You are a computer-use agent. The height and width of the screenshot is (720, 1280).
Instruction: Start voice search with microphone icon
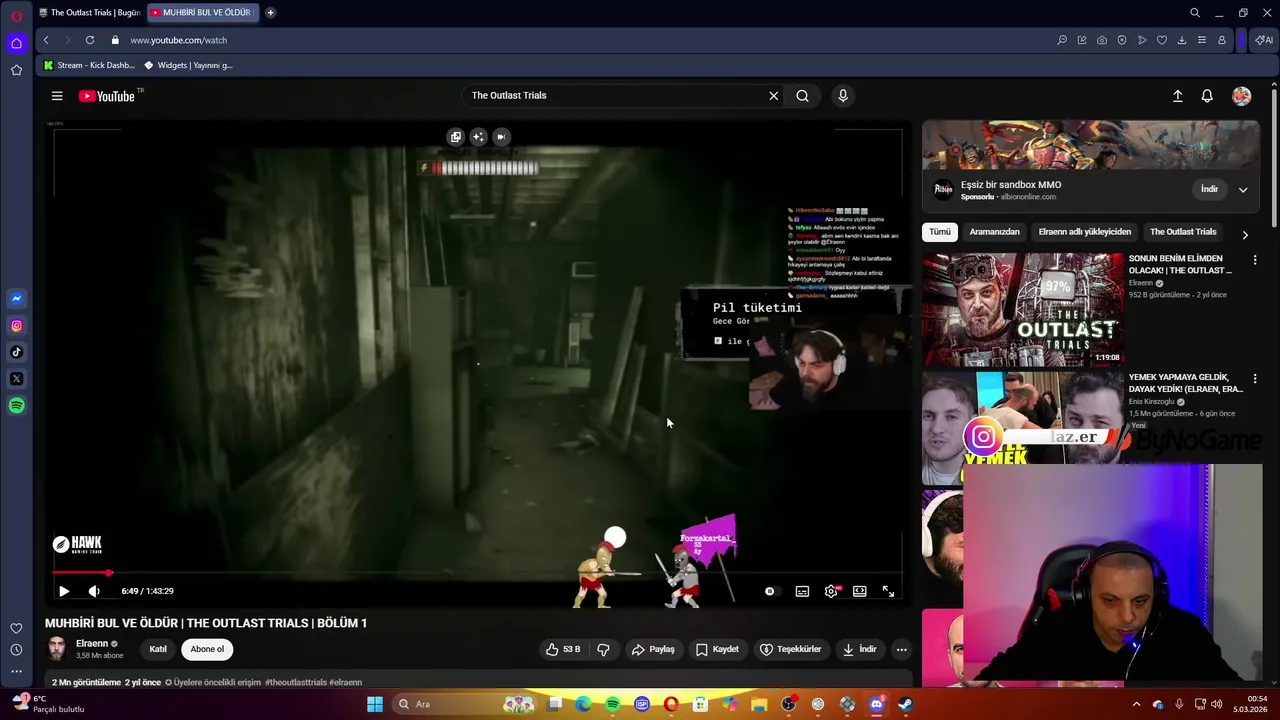(x=843, y=96)
